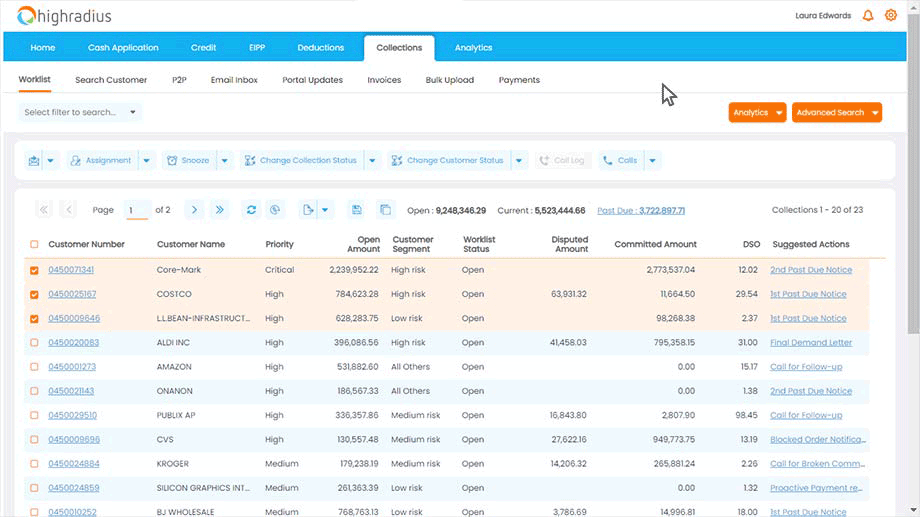Click the page number input field
The width and height of the screenshot is (920, 517).
(137, 210)
